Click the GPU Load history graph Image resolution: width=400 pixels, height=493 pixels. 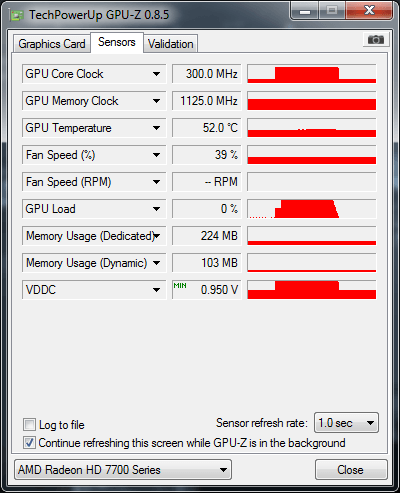pyautogui.click(x=312, y=209)
